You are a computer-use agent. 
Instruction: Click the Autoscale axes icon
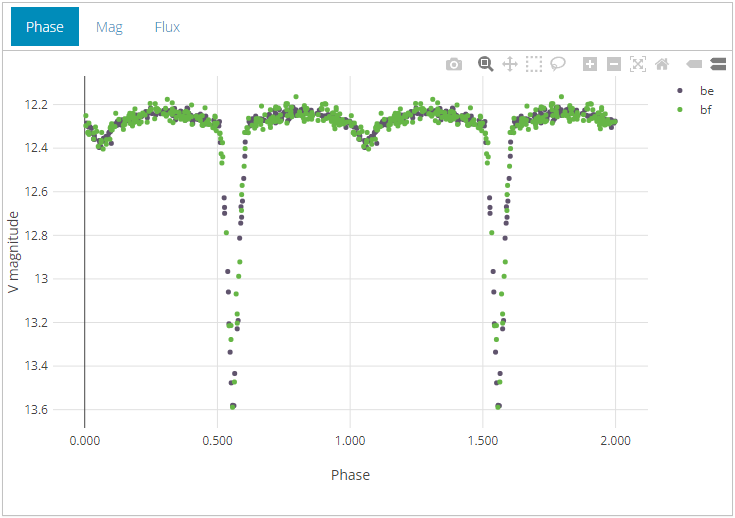click(x=638, y=64)
